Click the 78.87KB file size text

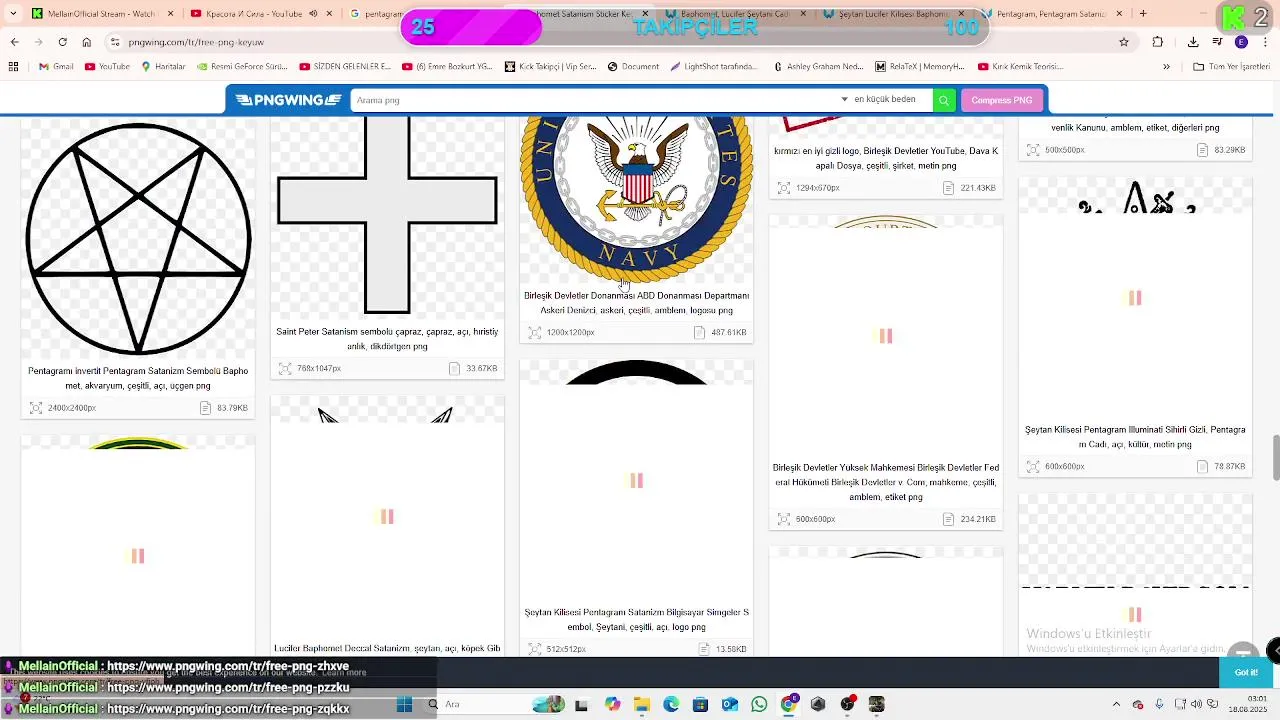pyautogui.click(x=1229, y=467)
